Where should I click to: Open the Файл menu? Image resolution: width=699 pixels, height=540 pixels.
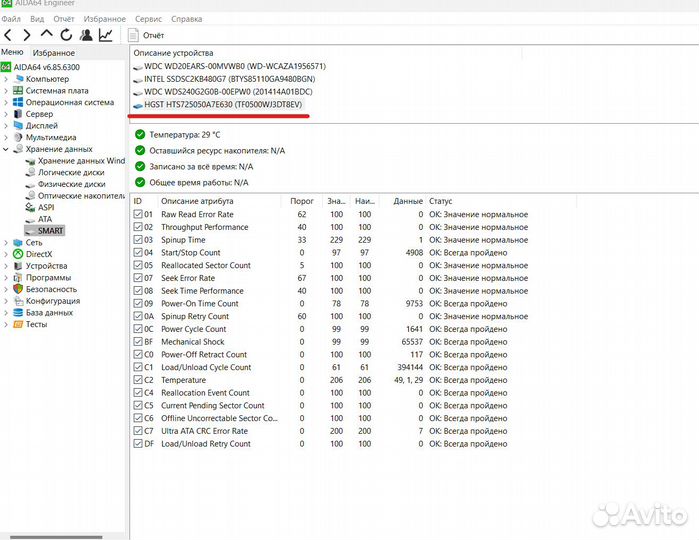(x=11, y=19)
